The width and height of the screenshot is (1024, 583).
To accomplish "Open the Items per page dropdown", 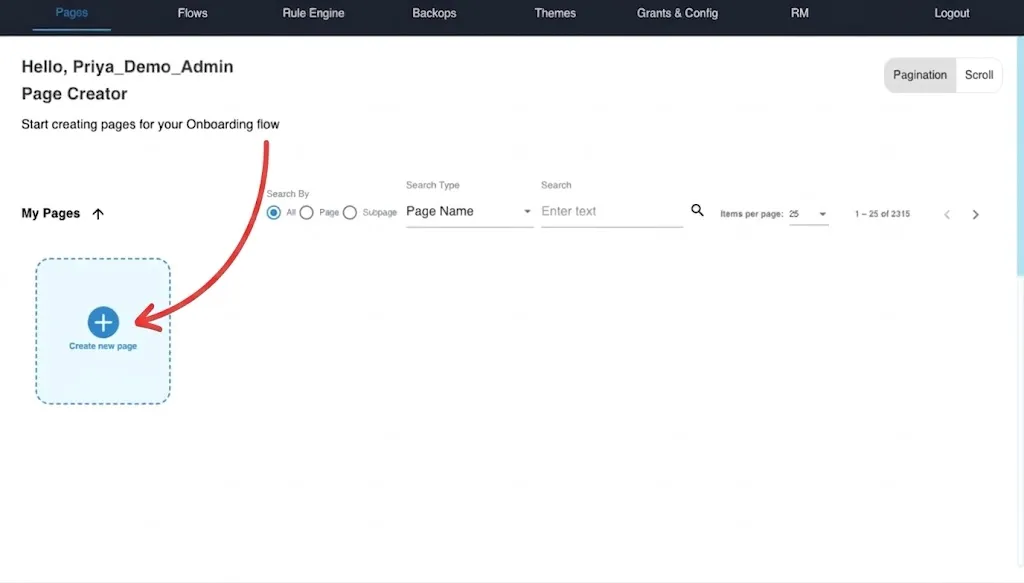I will 808,214.
